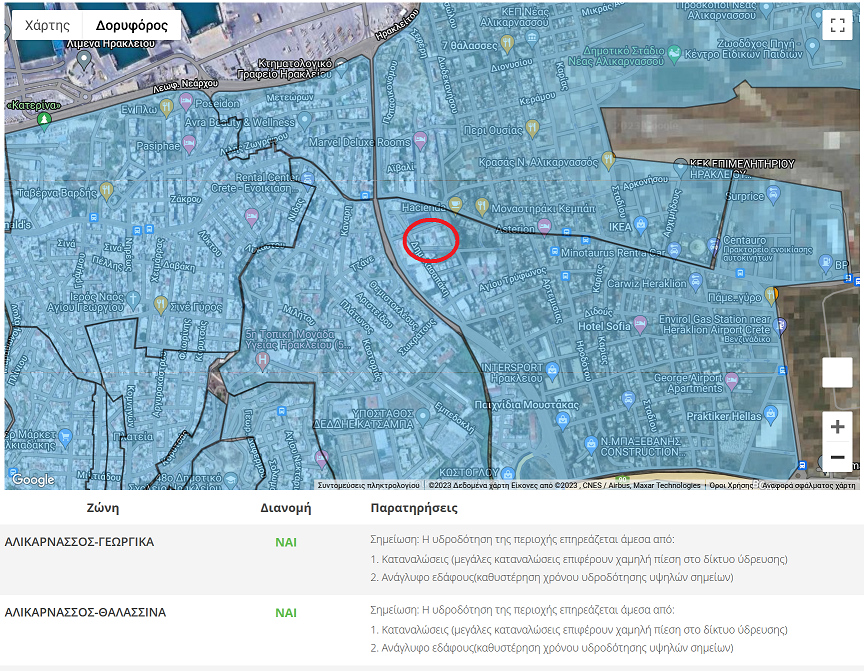Select the Δορυφόρος satellite view tab
Screen dimensions: 864x671
(x=131, y=25)
